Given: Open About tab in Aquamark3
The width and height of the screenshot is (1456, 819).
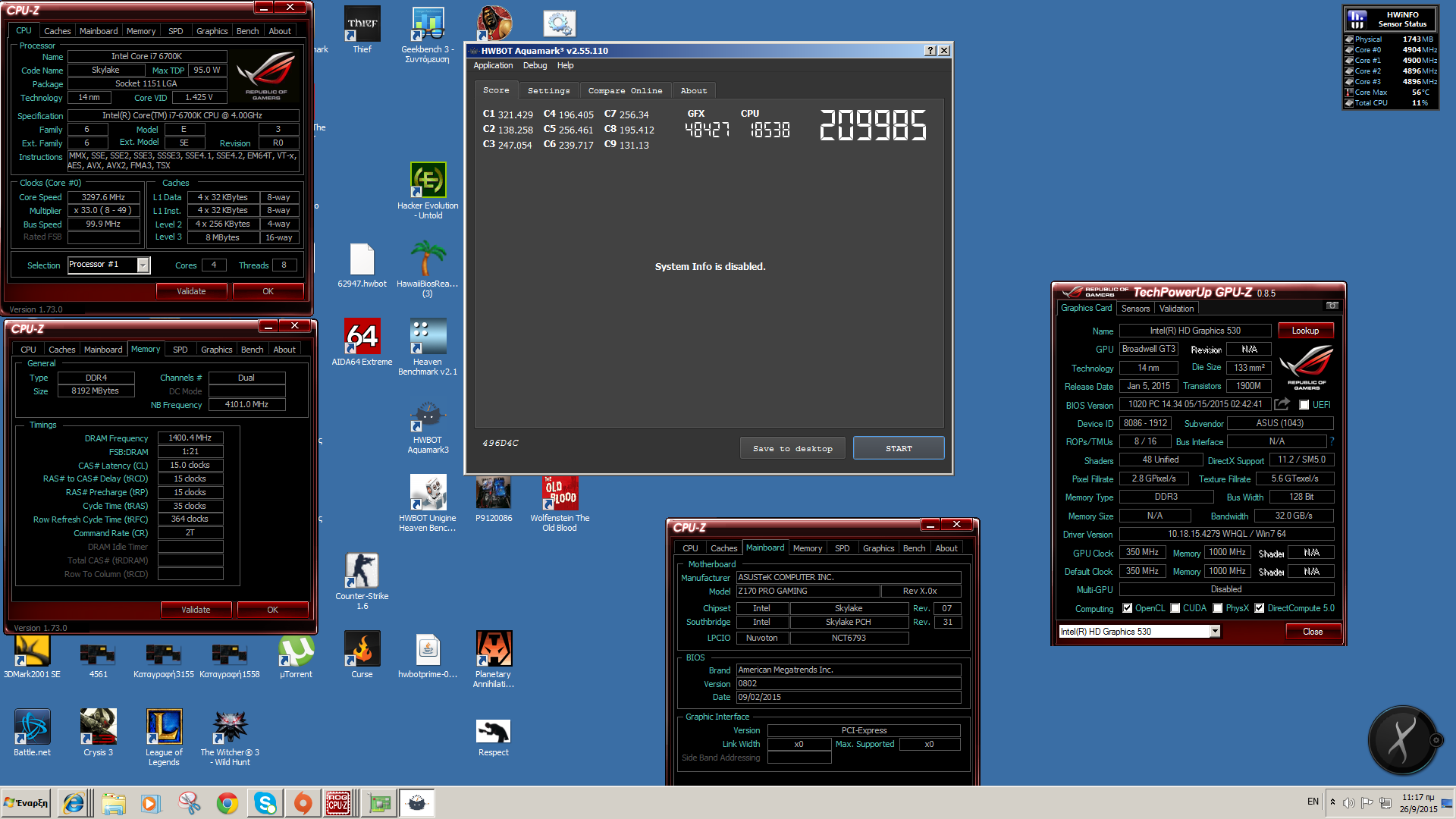Looking at the screenshot, I should point(693,90).
